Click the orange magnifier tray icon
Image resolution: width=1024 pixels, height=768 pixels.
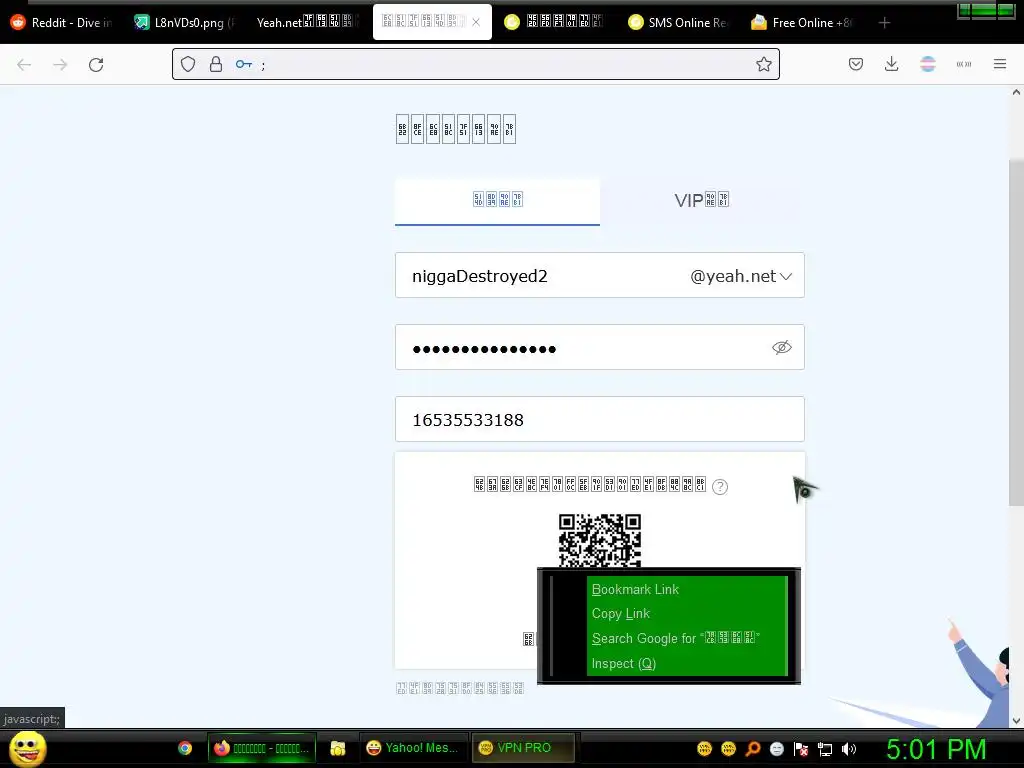tap(753, 749)
